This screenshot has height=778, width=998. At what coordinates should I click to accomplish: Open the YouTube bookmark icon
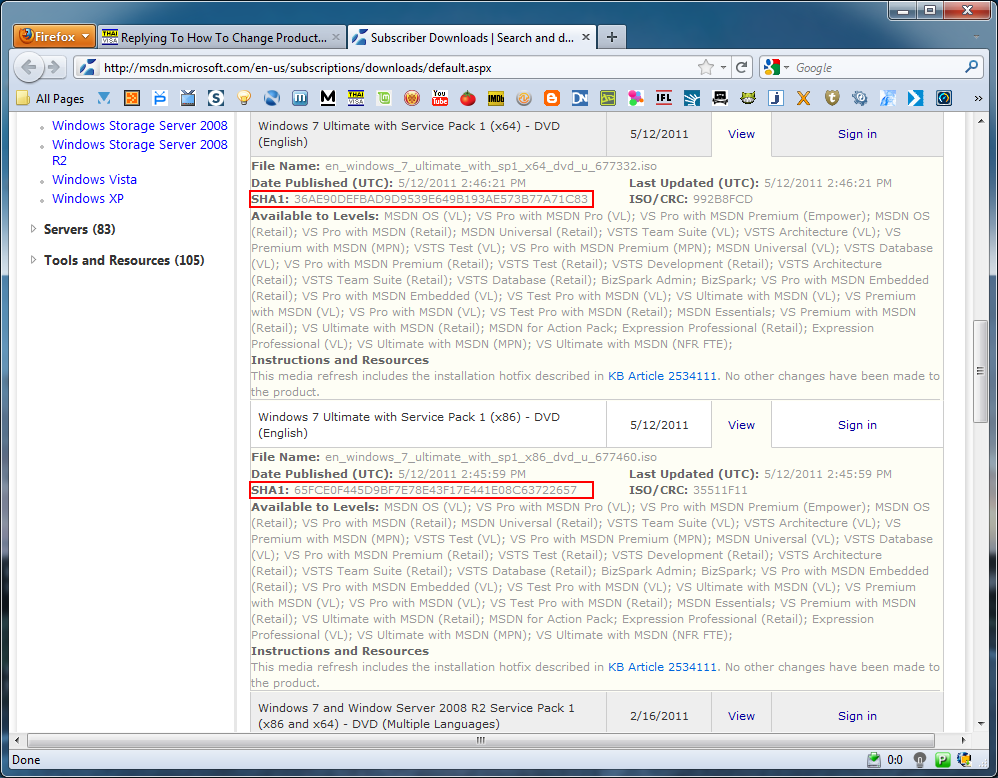[x=440, y=98]
